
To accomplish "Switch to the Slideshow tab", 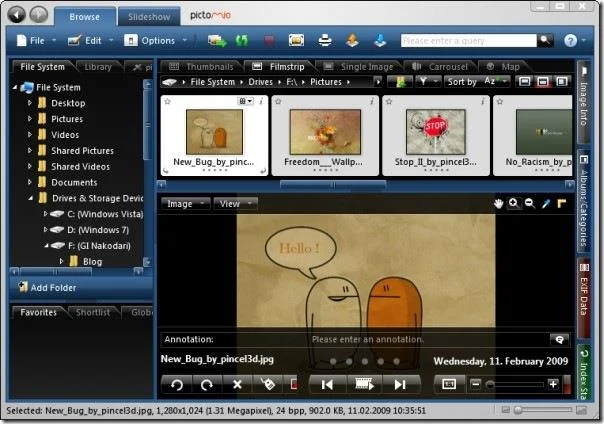I will click(149, 17).
